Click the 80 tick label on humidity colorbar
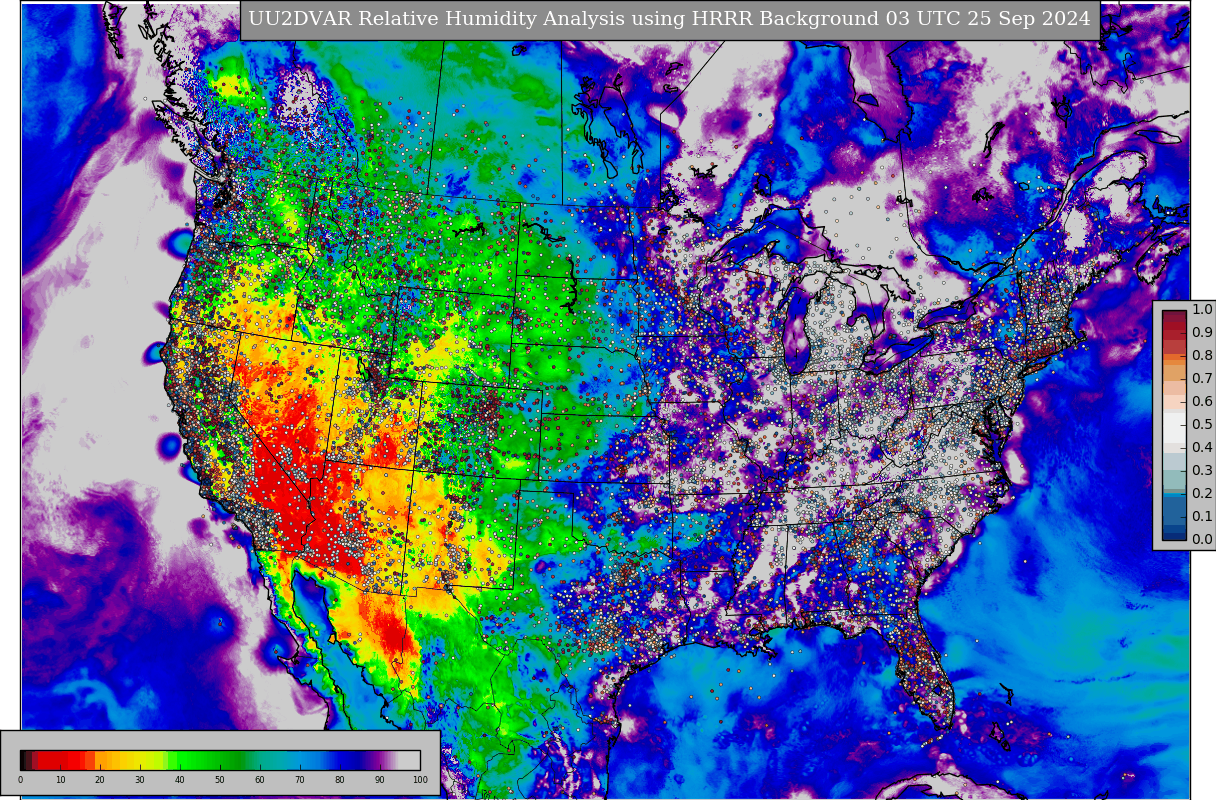This screenshot has height=800, width=1216. (340, 780)
